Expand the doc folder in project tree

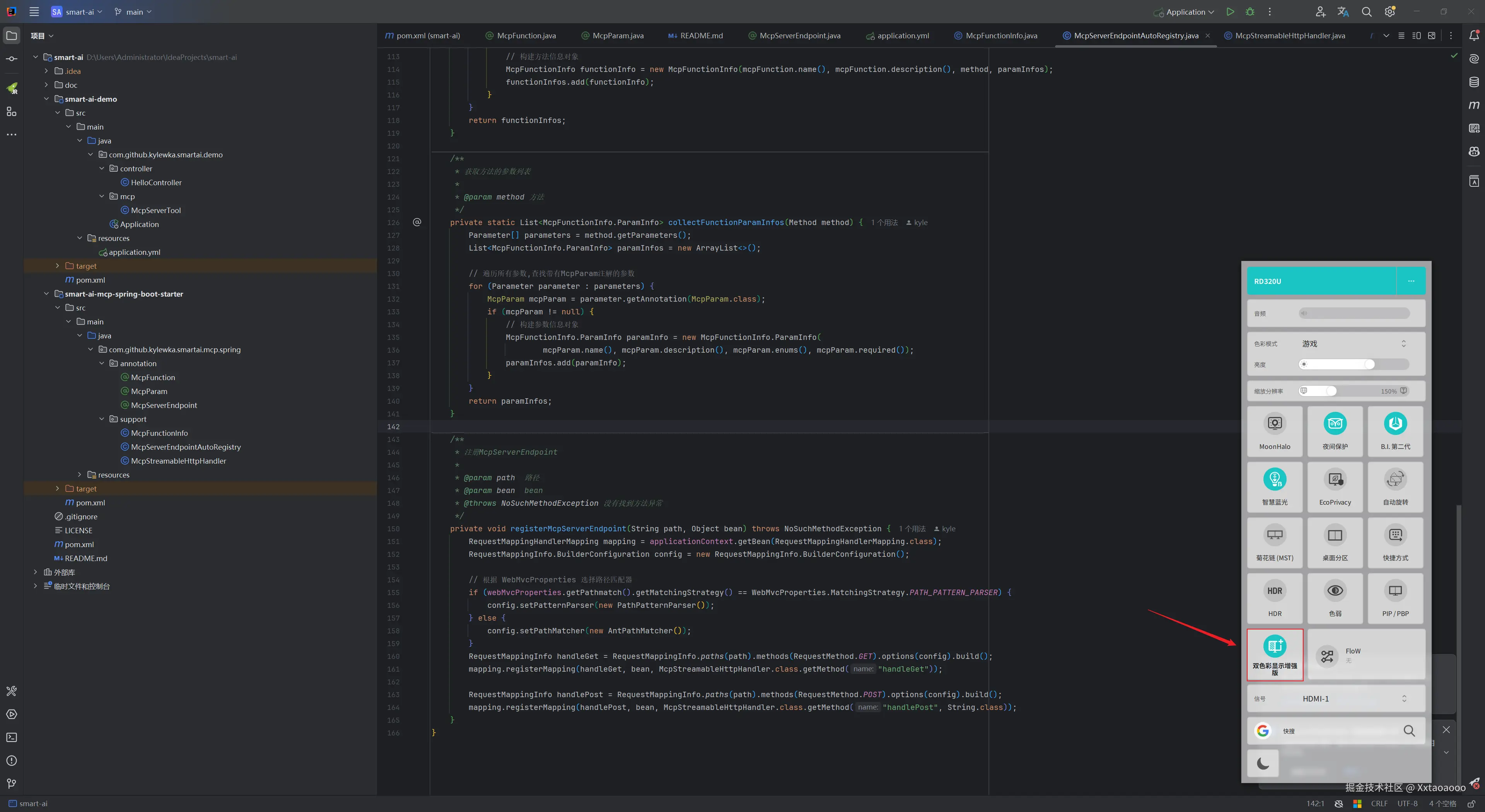tap(47, 85)
